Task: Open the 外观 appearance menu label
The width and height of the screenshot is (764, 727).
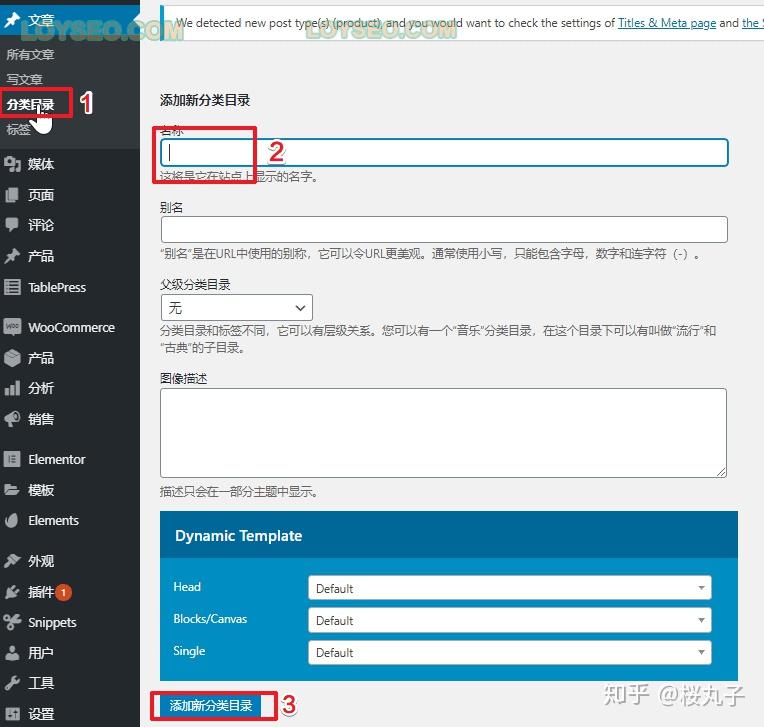Action: (41, 561)
